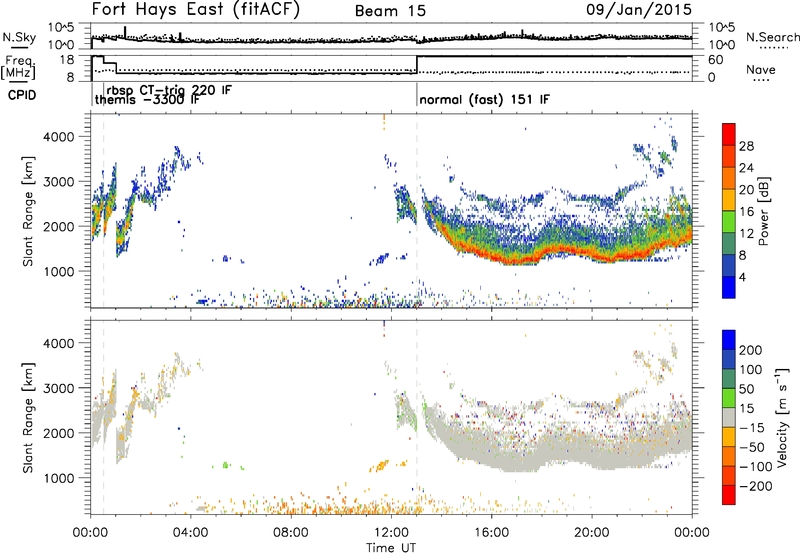Click the 'N.Search' legend label
Image resolution: width=800 pixels, height=554 pixels.
pyautogui.click(x=773, y=37)
